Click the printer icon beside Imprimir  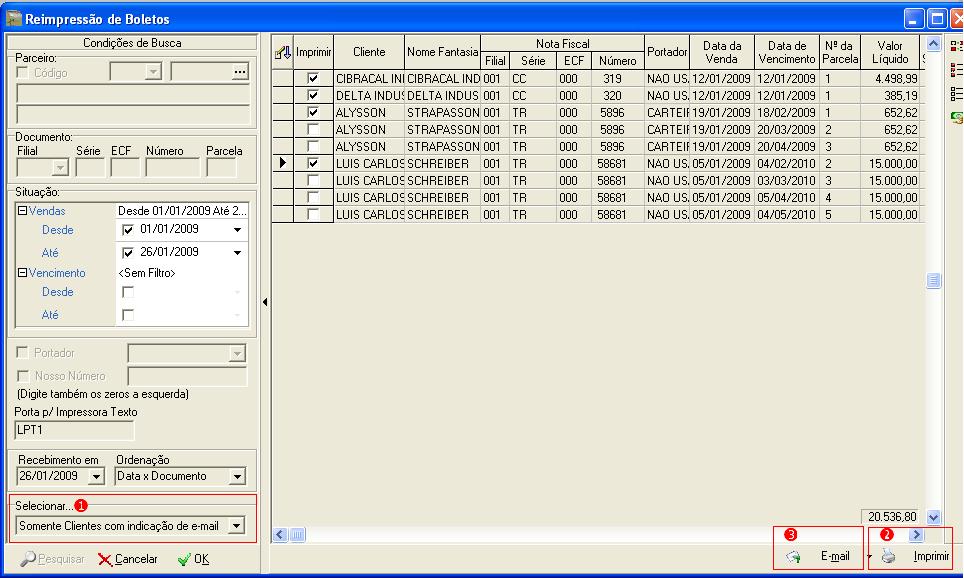[x=887, y=557]
